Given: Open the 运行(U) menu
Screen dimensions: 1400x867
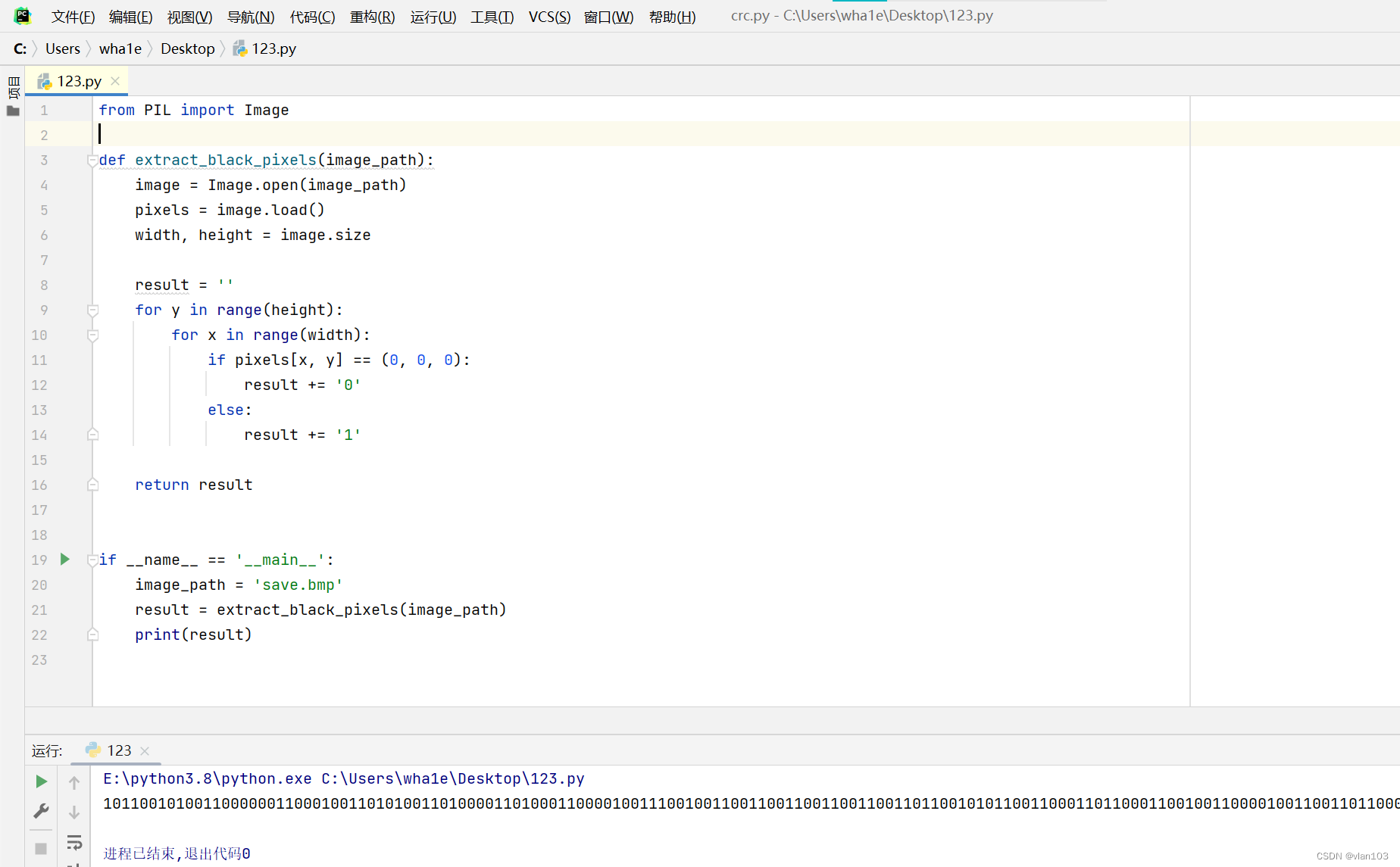Looking at the screenshot, I should (x=433, y=17).
